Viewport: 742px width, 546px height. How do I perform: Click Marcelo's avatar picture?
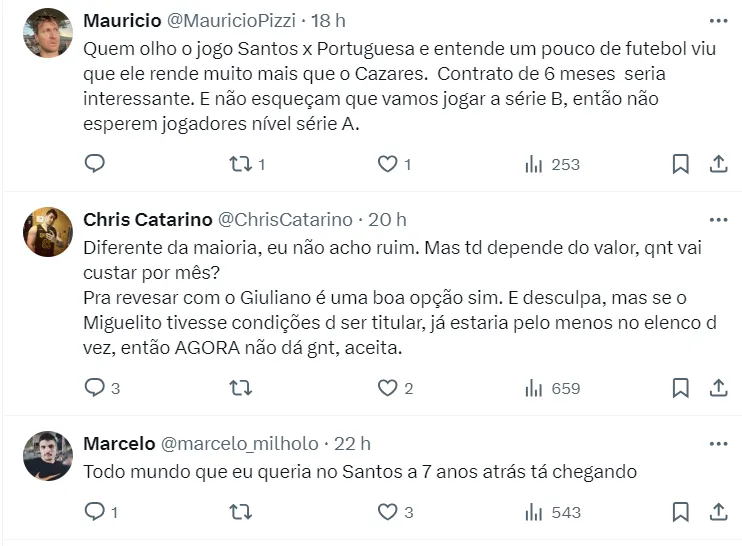tap(47, 456)
